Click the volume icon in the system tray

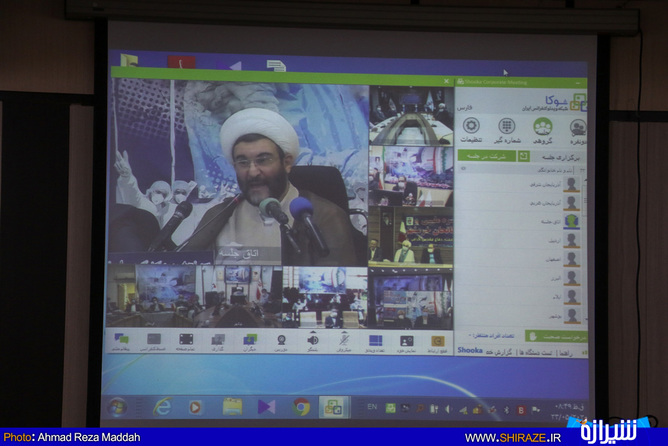(x=448, y=409)
